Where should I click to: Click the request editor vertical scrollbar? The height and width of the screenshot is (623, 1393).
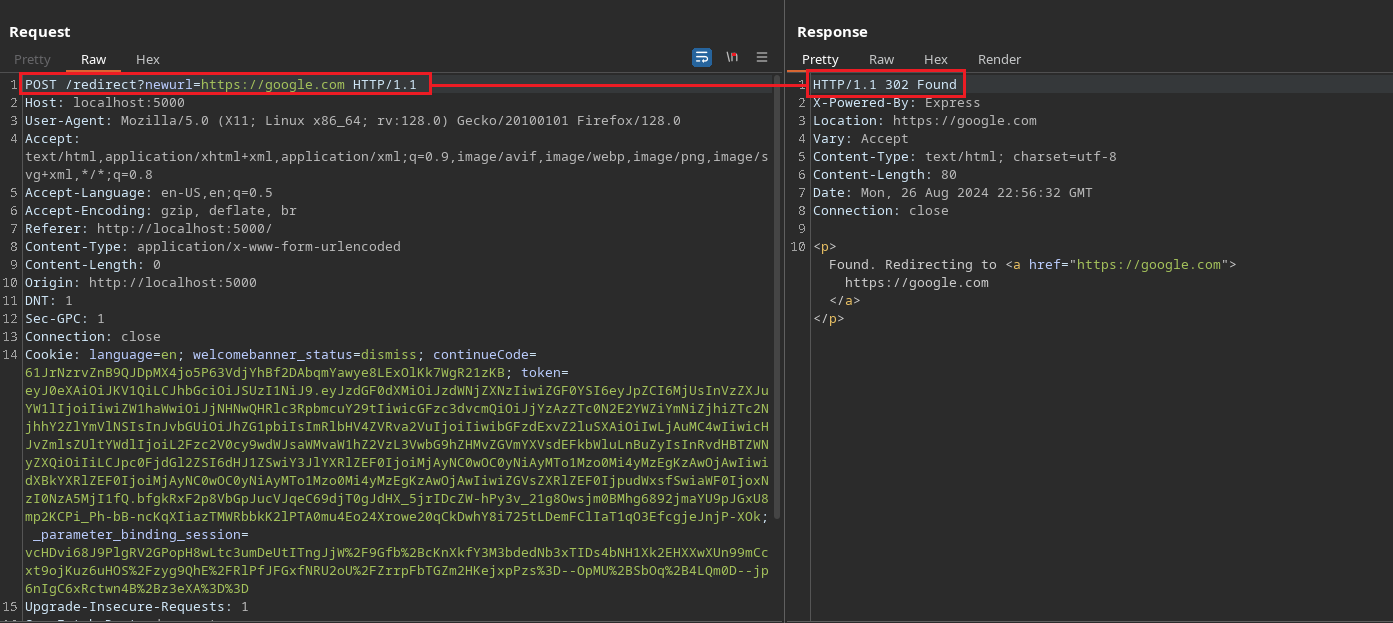[x=777, y=300]
